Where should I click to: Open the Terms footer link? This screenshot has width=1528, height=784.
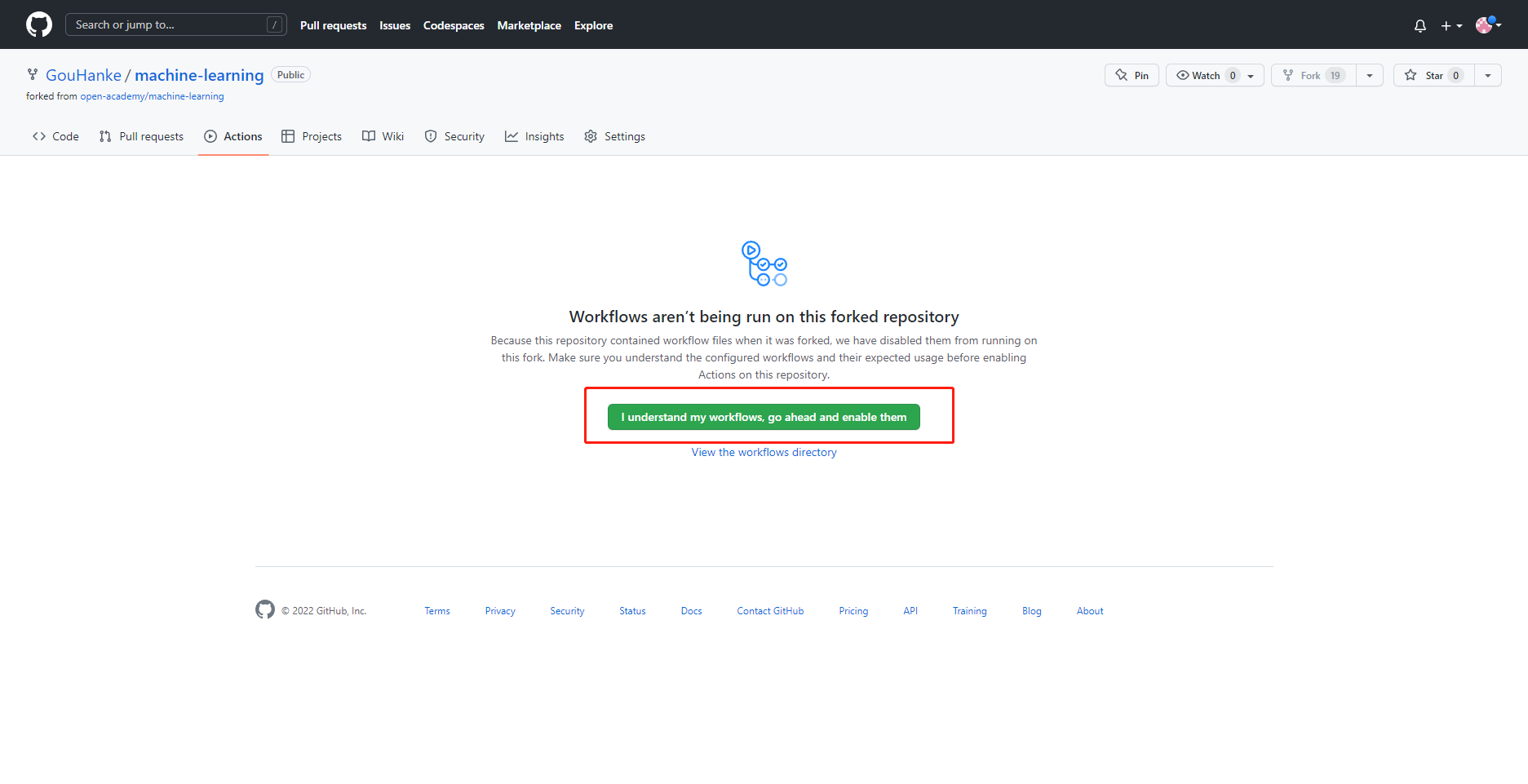pos(437,611)
